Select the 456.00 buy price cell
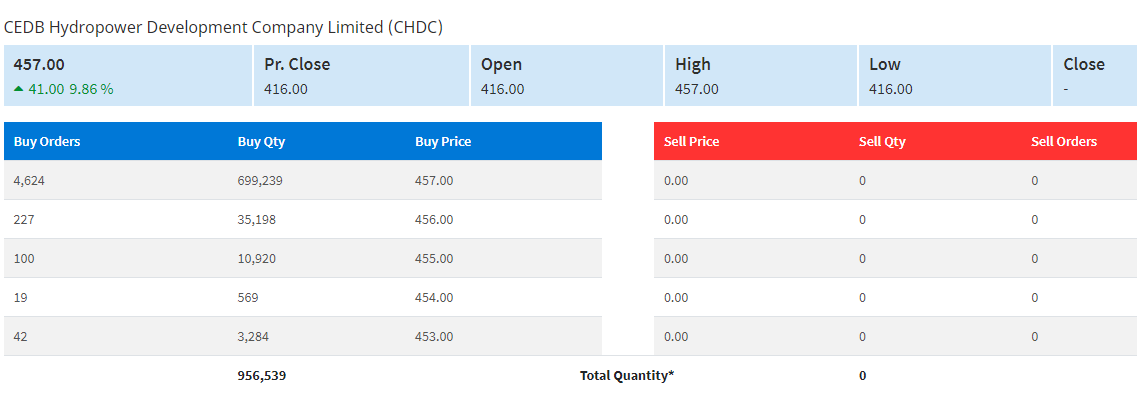Screen dimensions: 1137x400 434,220
